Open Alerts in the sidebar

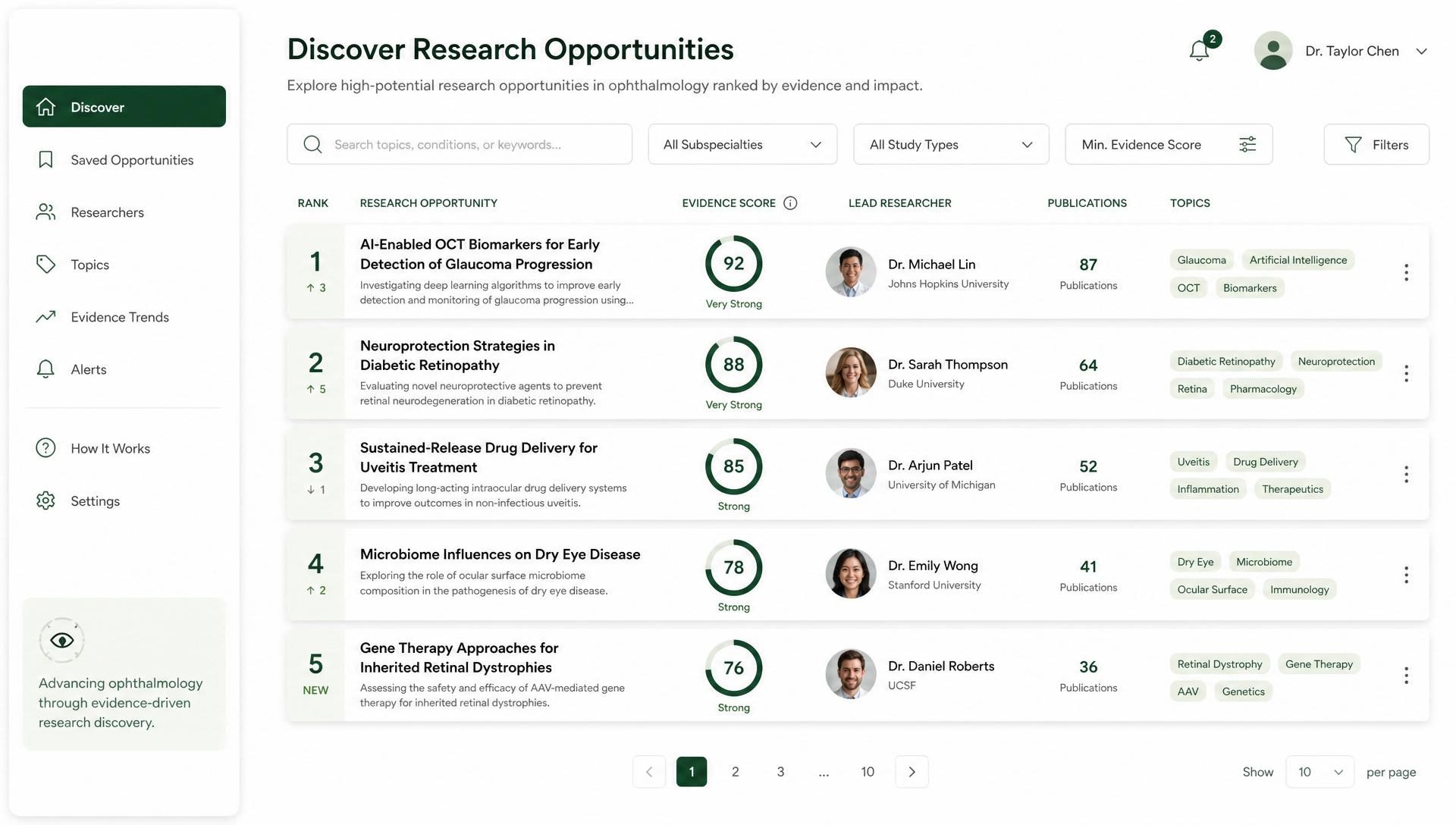click(x=124, y=369)
